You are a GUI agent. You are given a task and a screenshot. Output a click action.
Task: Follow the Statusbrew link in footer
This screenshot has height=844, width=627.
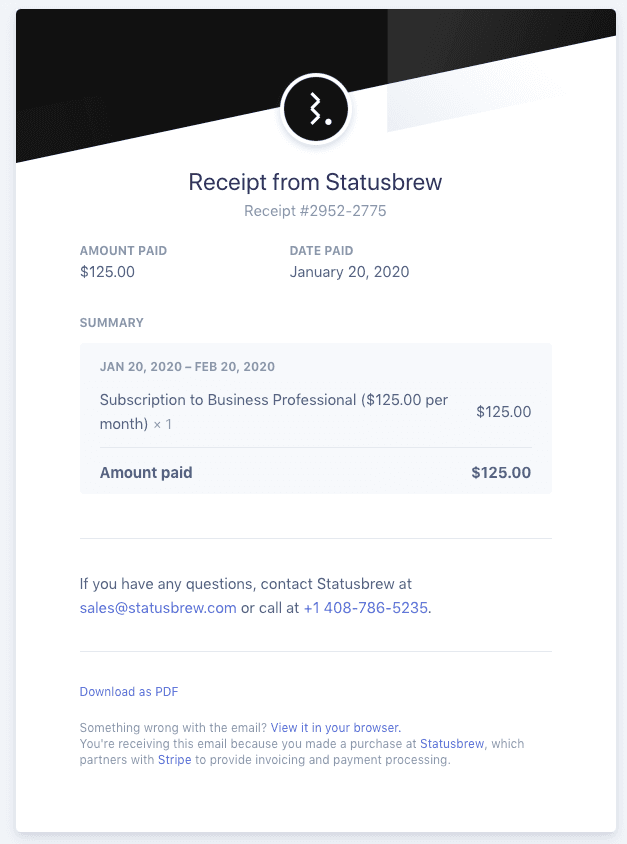pos(452,744)
